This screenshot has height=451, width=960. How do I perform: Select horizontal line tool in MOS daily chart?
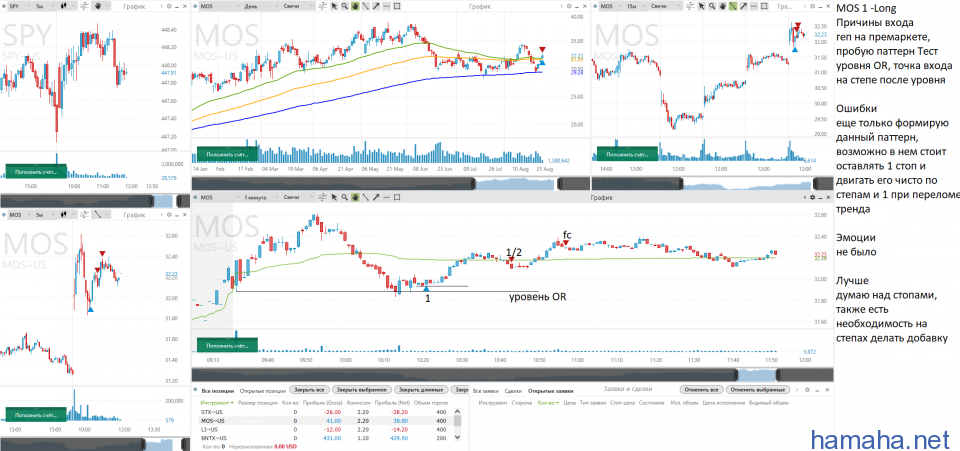point(386,6)
